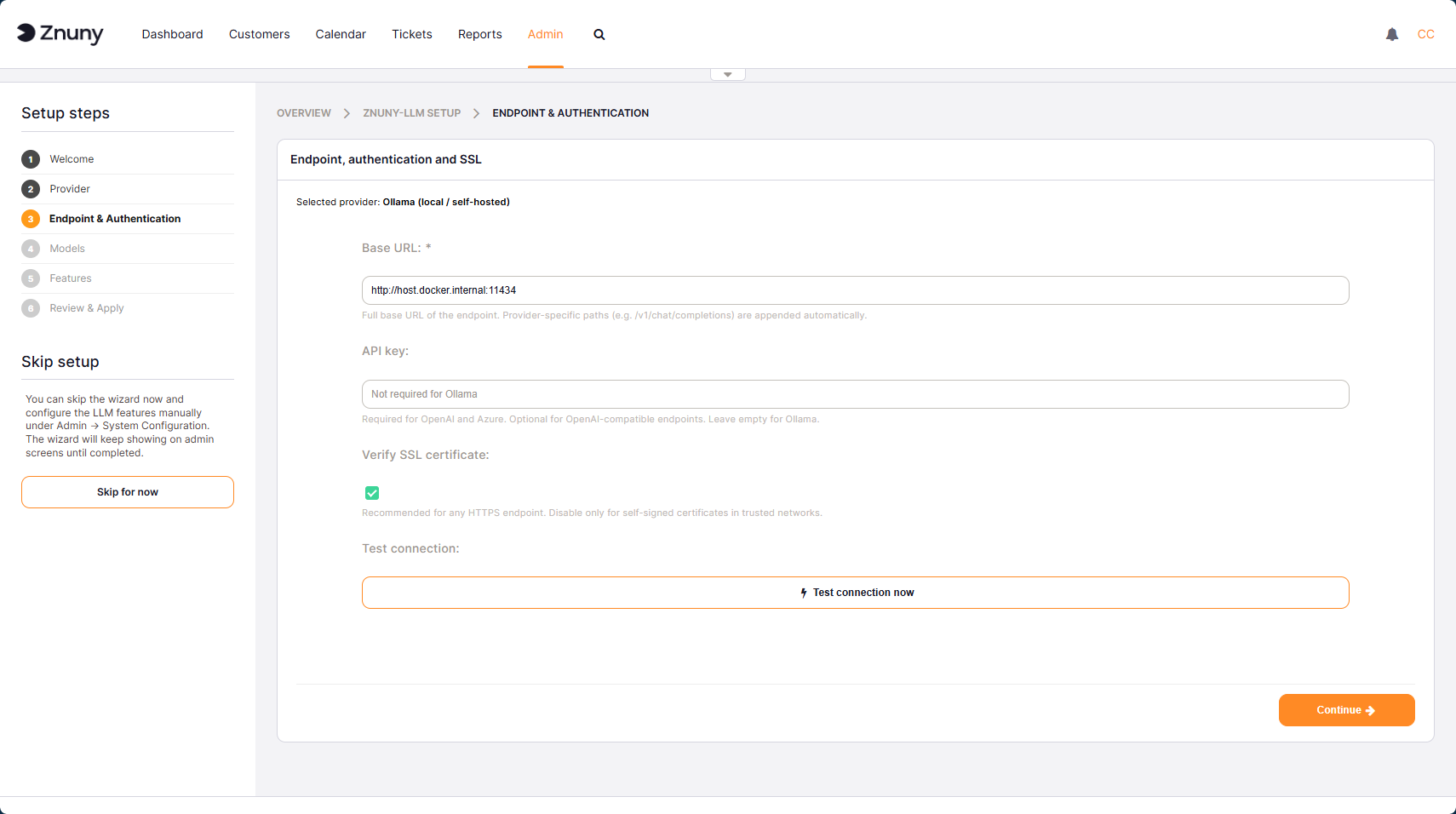Open notifications bell icon
This screenshot has height=814, width=1456.
click(1392, 35)
